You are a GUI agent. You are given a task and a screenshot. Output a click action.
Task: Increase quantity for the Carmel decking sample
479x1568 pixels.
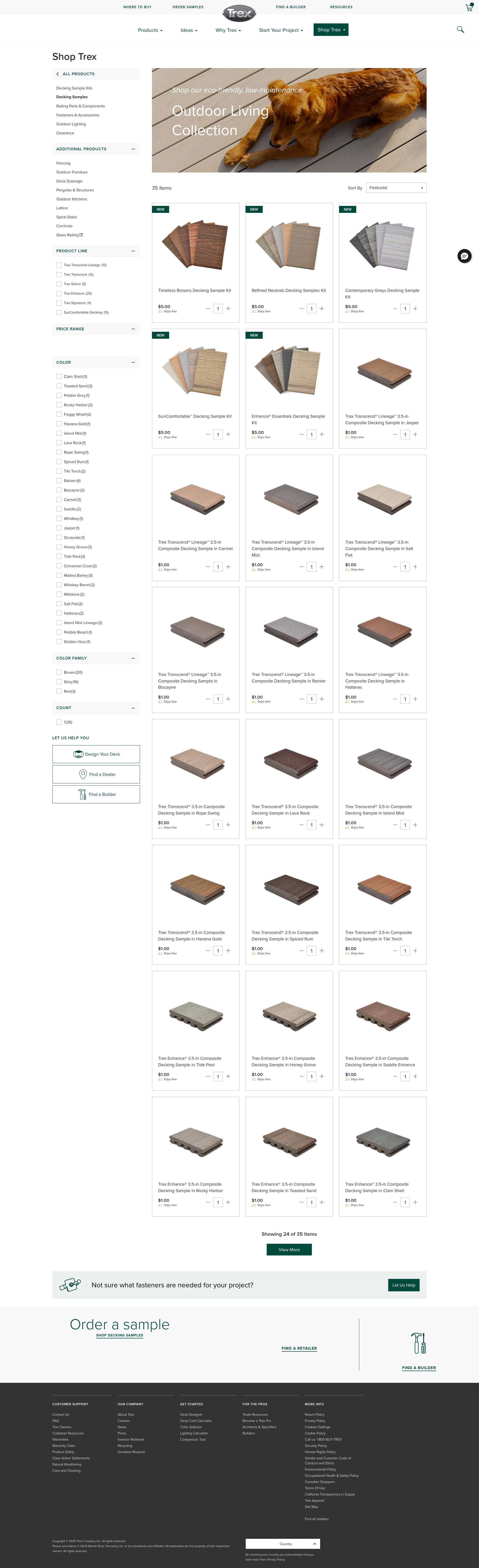click(228, 567)
